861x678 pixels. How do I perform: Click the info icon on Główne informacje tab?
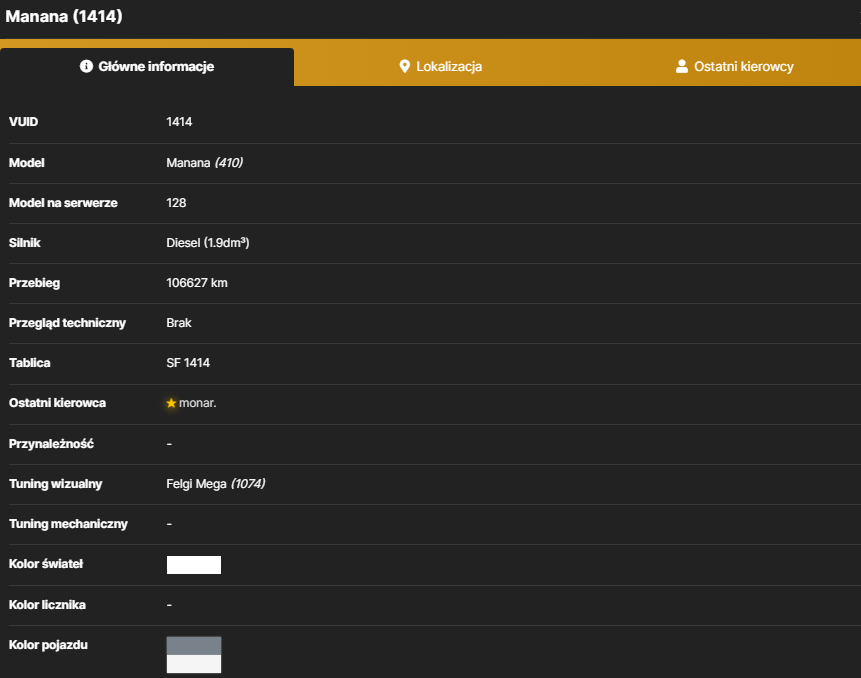point(86,66)
